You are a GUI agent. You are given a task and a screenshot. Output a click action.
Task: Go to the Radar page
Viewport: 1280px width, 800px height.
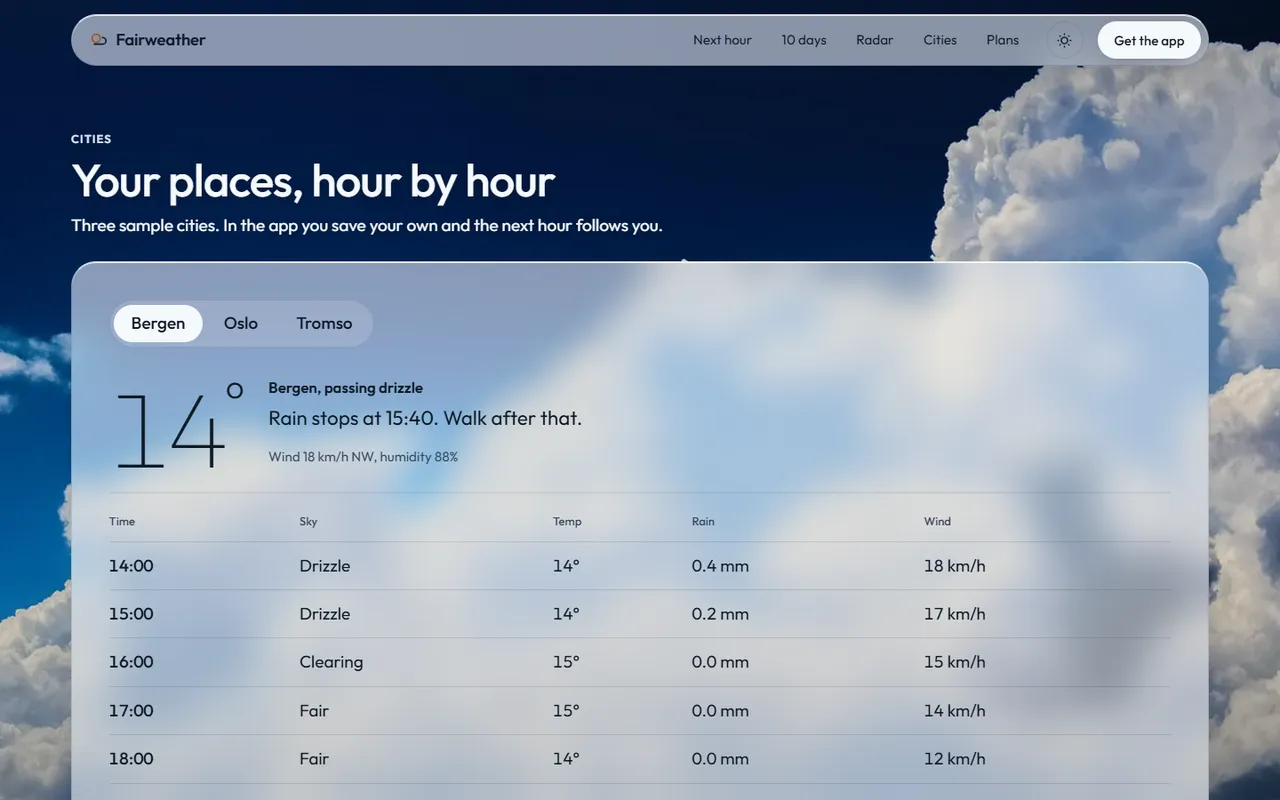coord(875,40)
